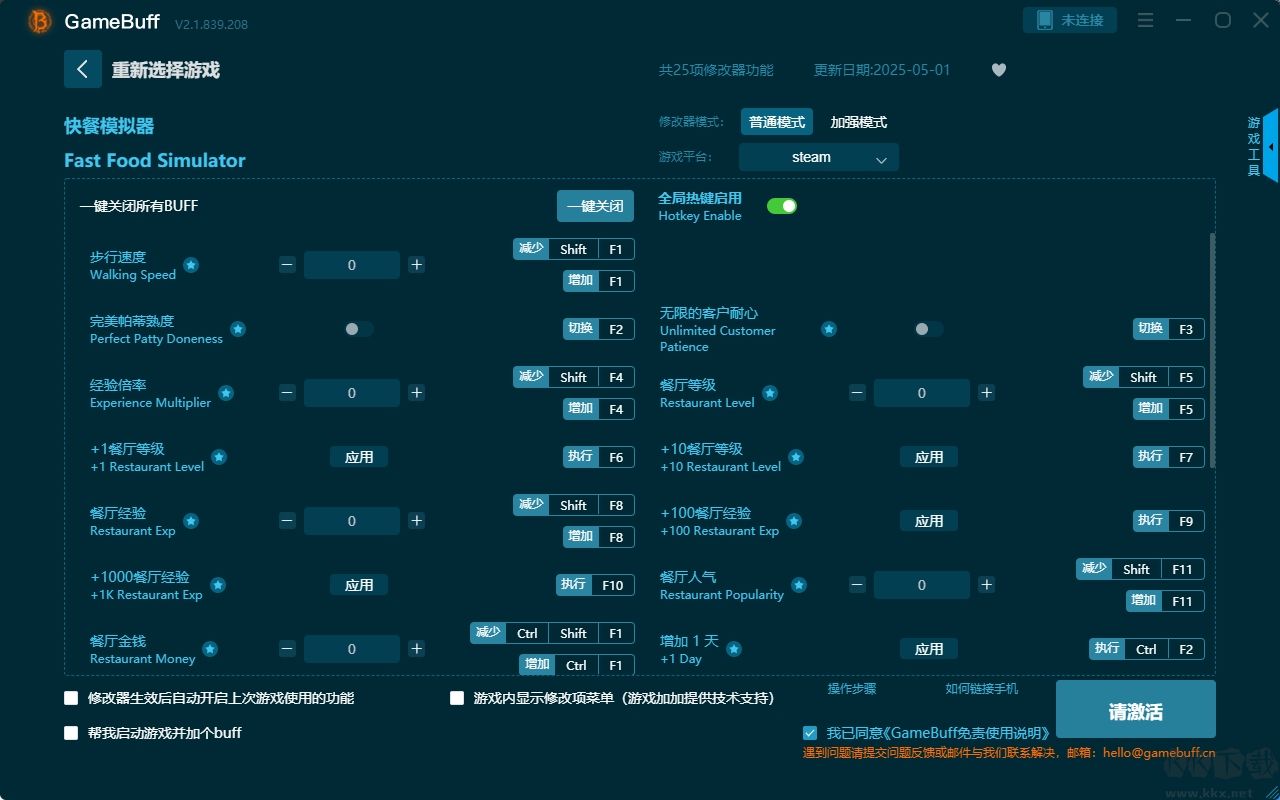Click the star next to Restaurant Level

coord(770,393)
